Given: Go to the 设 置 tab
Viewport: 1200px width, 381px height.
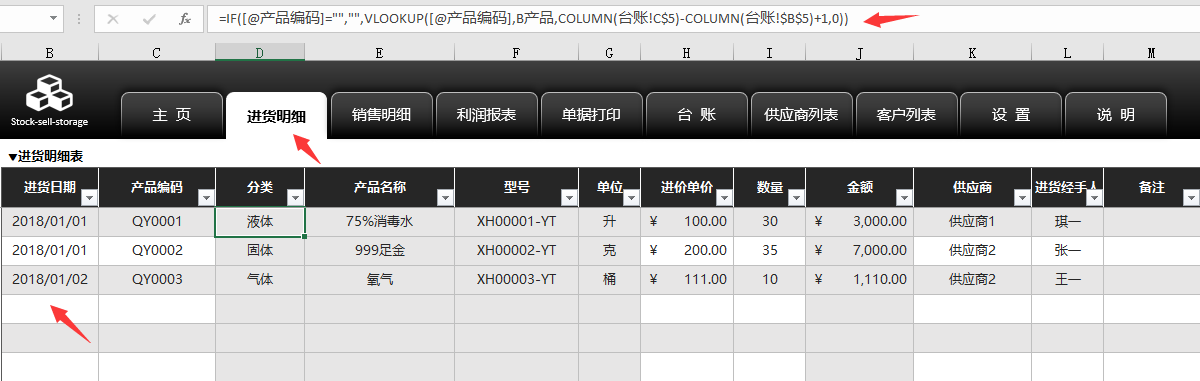Looking at the screenshot, I should [x=1011, y=115].
